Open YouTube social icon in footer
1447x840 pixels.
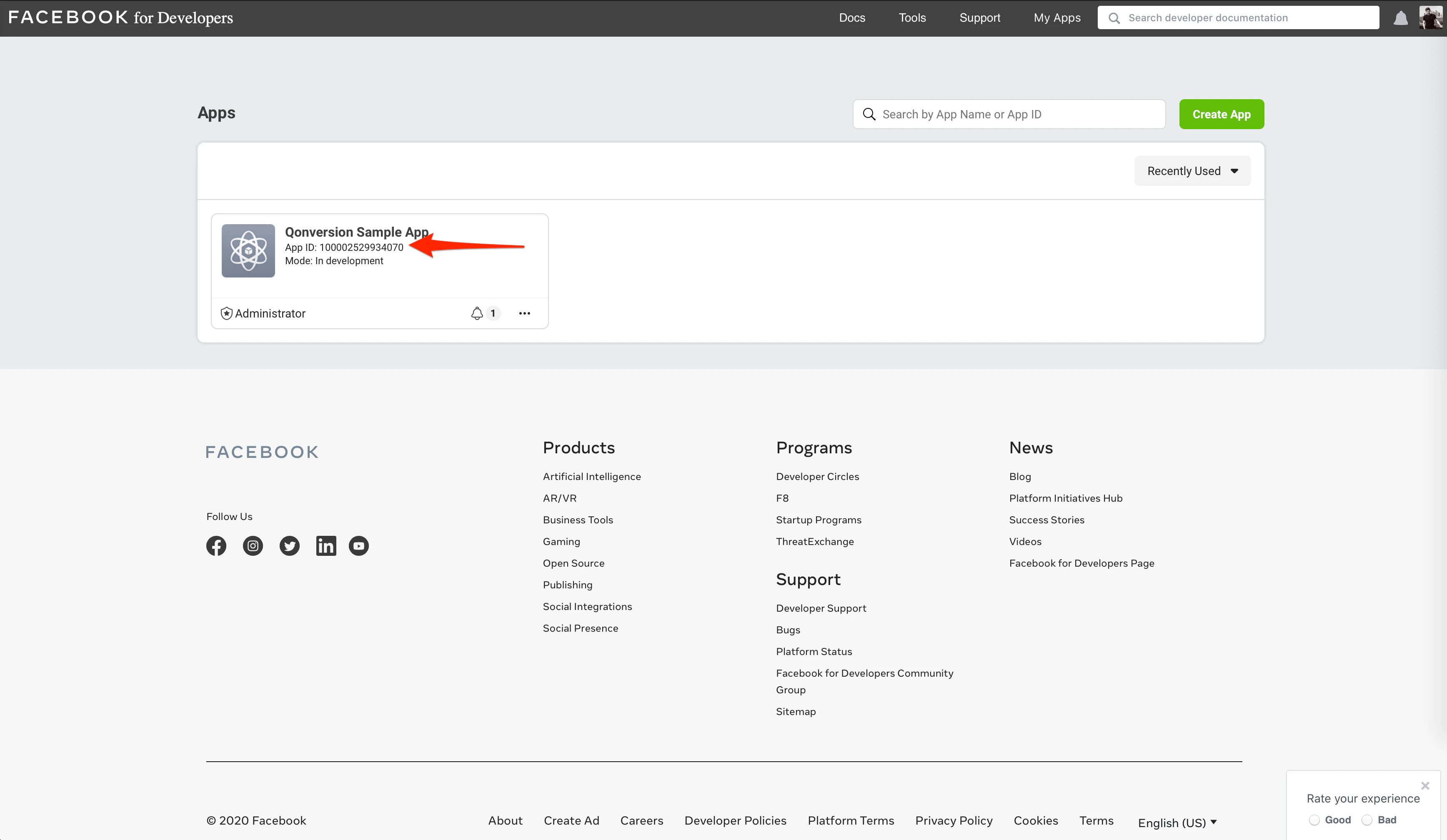(359, 545)
